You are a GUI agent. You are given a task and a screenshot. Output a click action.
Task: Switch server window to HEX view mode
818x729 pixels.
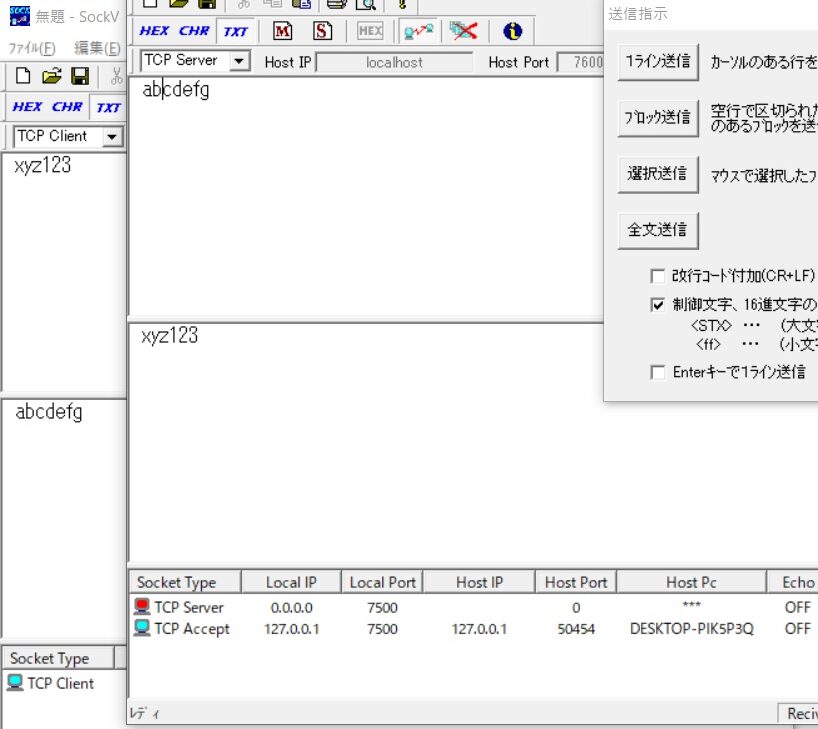click(x=154, y=31)
